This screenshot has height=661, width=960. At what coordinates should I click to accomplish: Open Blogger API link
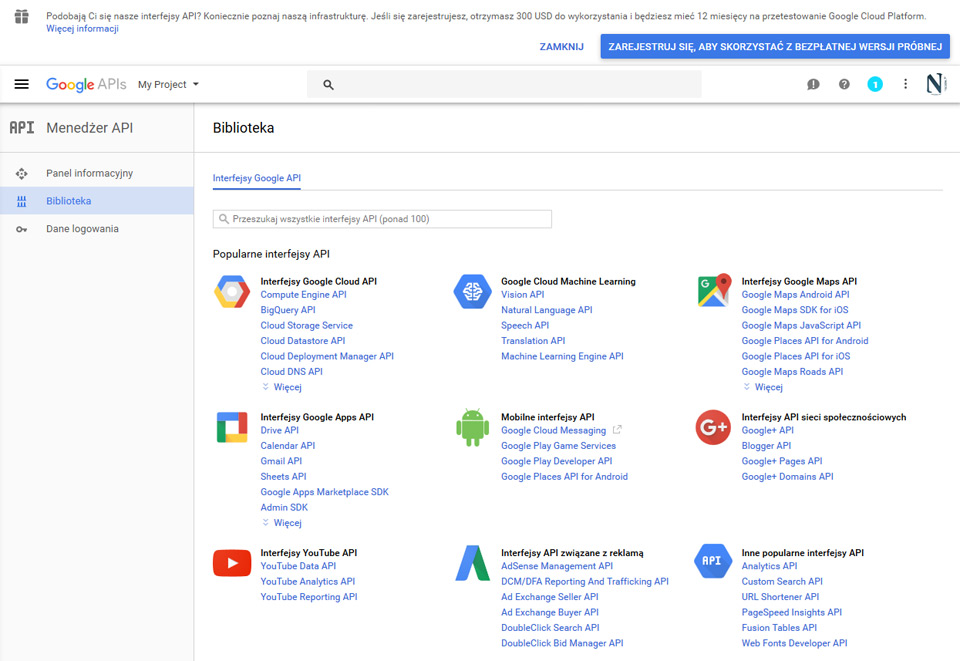pos(766,446)
